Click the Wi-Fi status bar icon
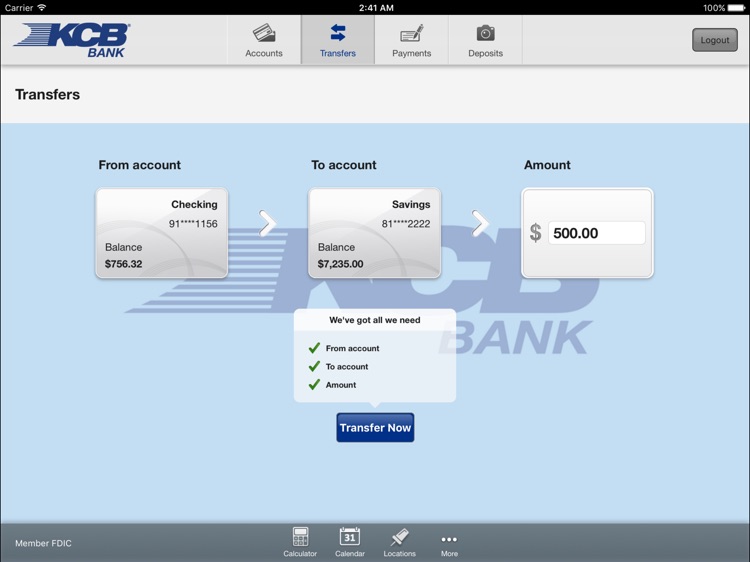 coord(42,7)
